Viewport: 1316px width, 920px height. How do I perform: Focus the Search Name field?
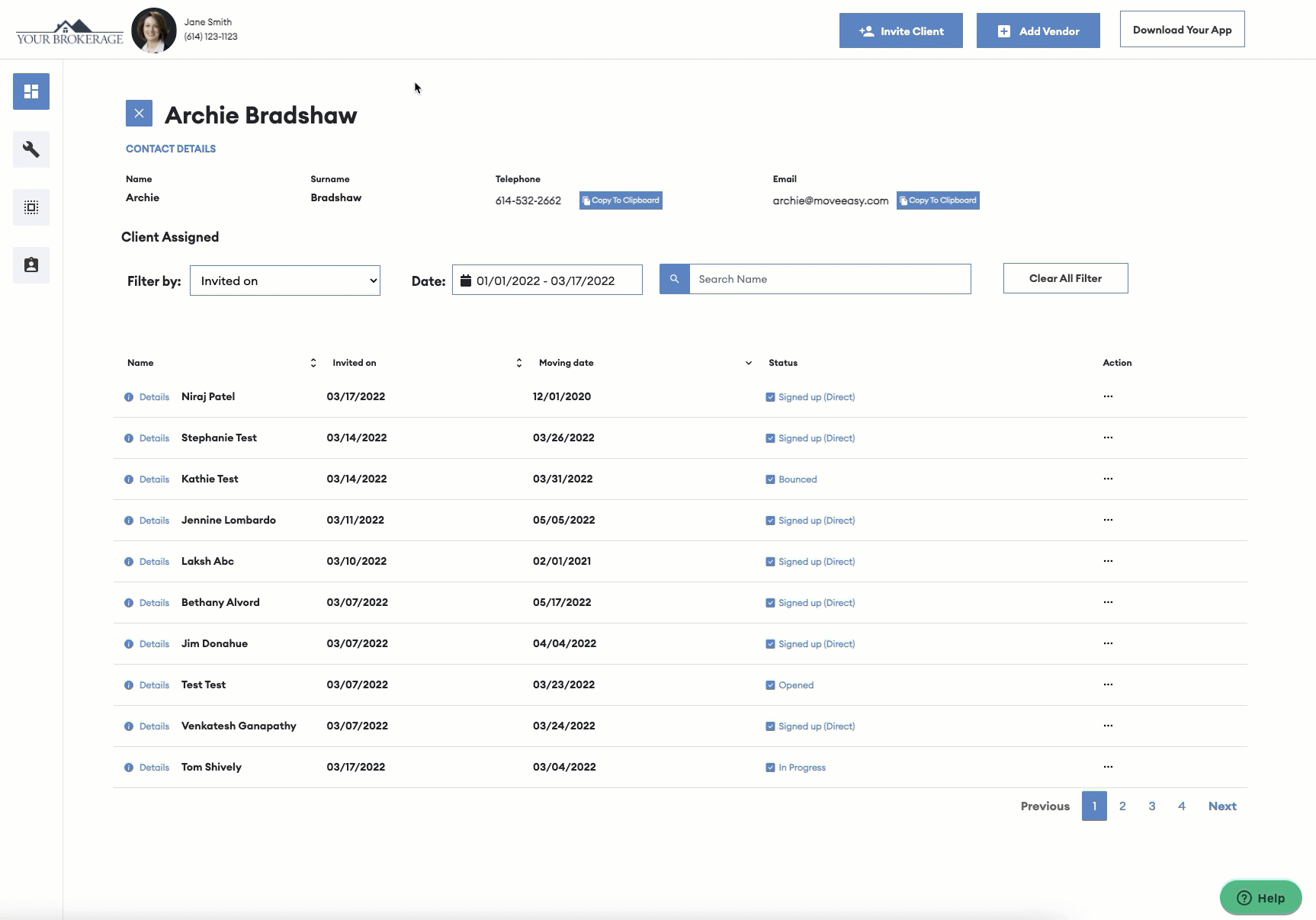point(830,279)
